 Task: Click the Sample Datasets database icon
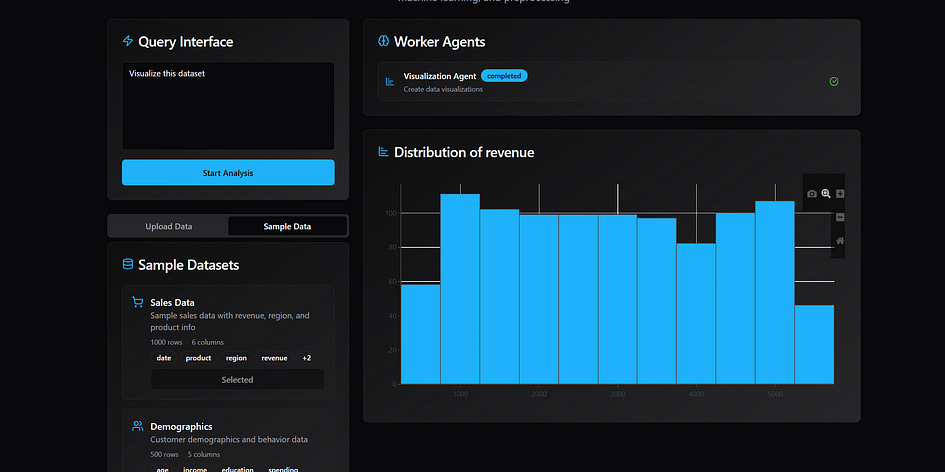128,264
